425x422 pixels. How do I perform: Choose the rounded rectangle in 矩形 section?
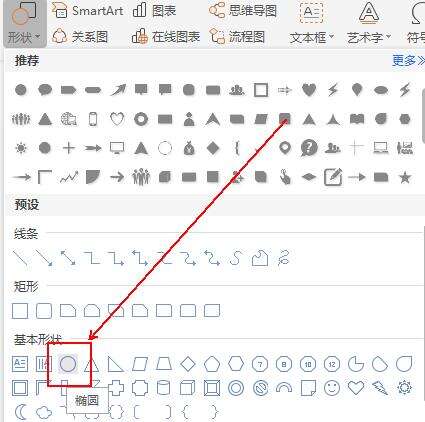click(44, 311)
